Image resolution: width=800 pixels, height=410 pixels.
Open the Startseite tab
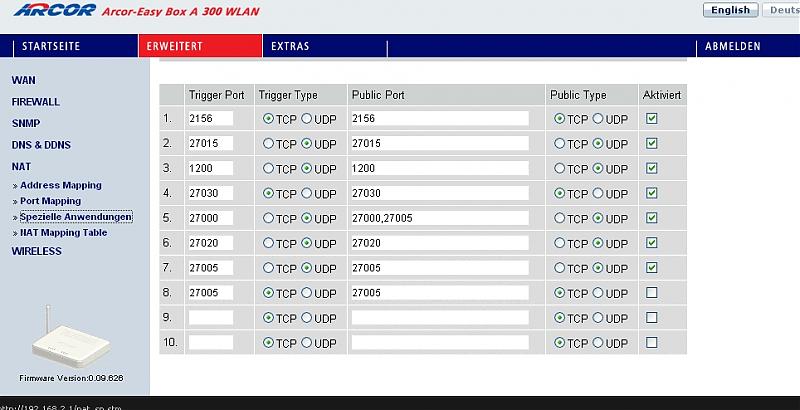point(51,46)
